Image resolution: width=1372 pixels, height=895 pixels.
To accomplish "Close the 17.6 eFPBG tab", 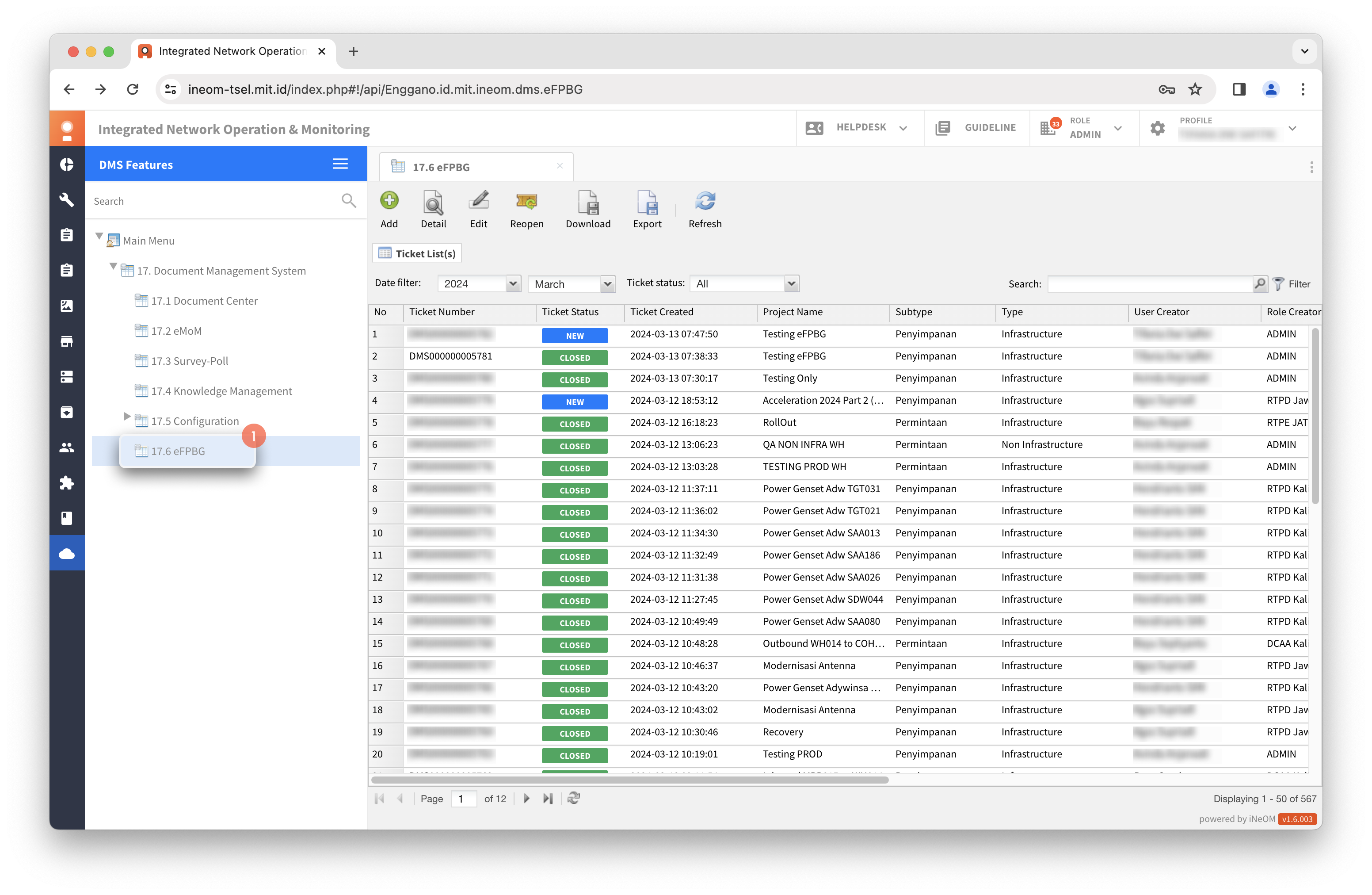I will pos(559,166).
